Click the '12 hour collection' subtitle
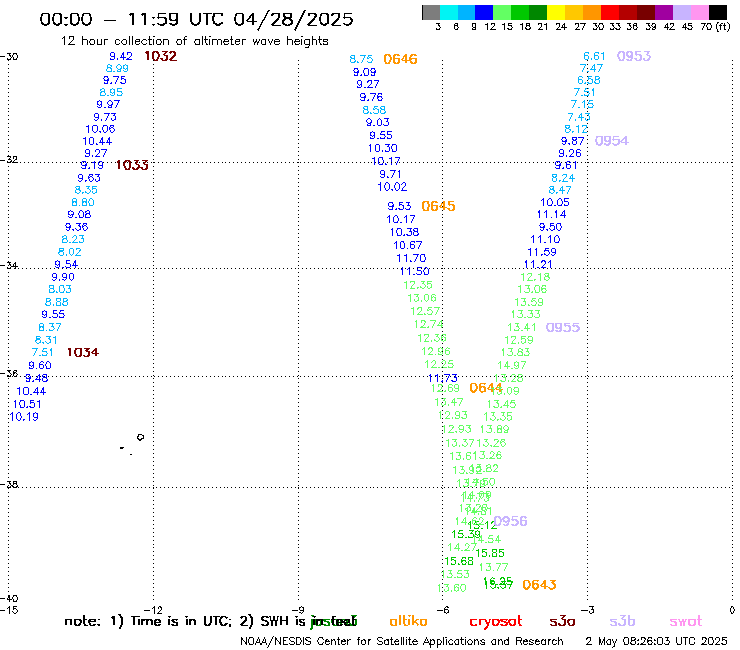Image resolution: width=740 pixels, height=650 pixels. tap(194, 41)
